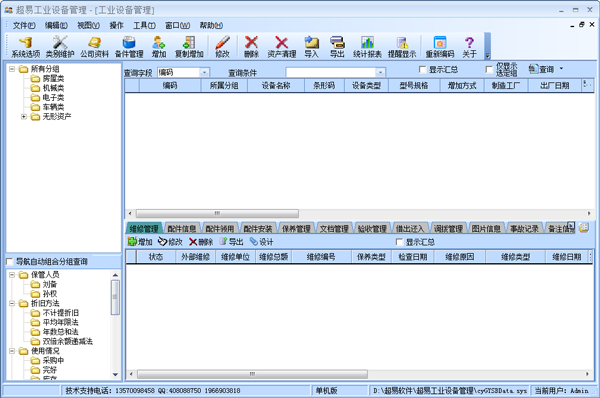Click the lower grid horizontal scrollbar thumb

252,374
